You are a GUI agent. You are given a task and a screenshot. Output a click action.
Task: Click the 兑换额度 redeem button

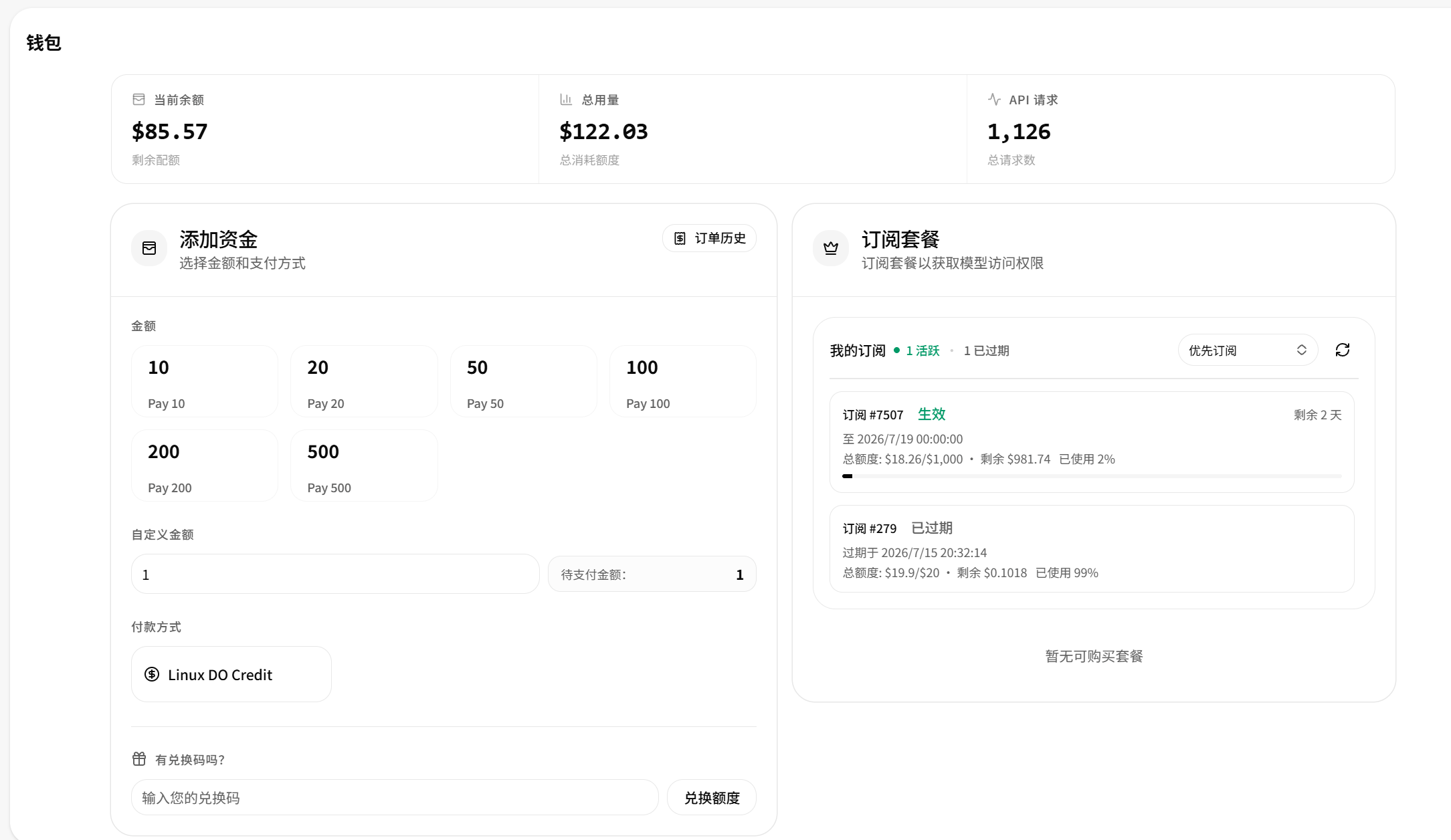[x=712, y=797]
